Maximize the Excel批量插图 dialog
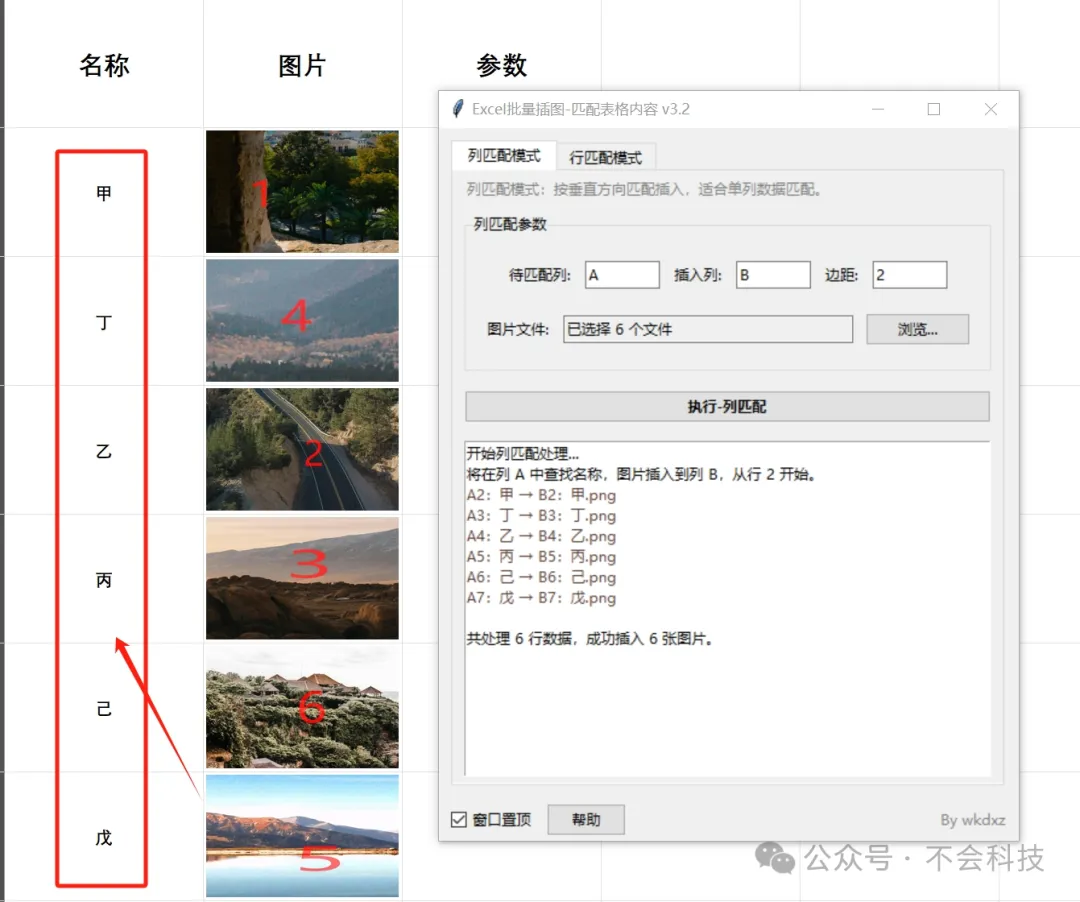Image resolution: width=1080 pixels, height=902 pixels. coord(934,109)
